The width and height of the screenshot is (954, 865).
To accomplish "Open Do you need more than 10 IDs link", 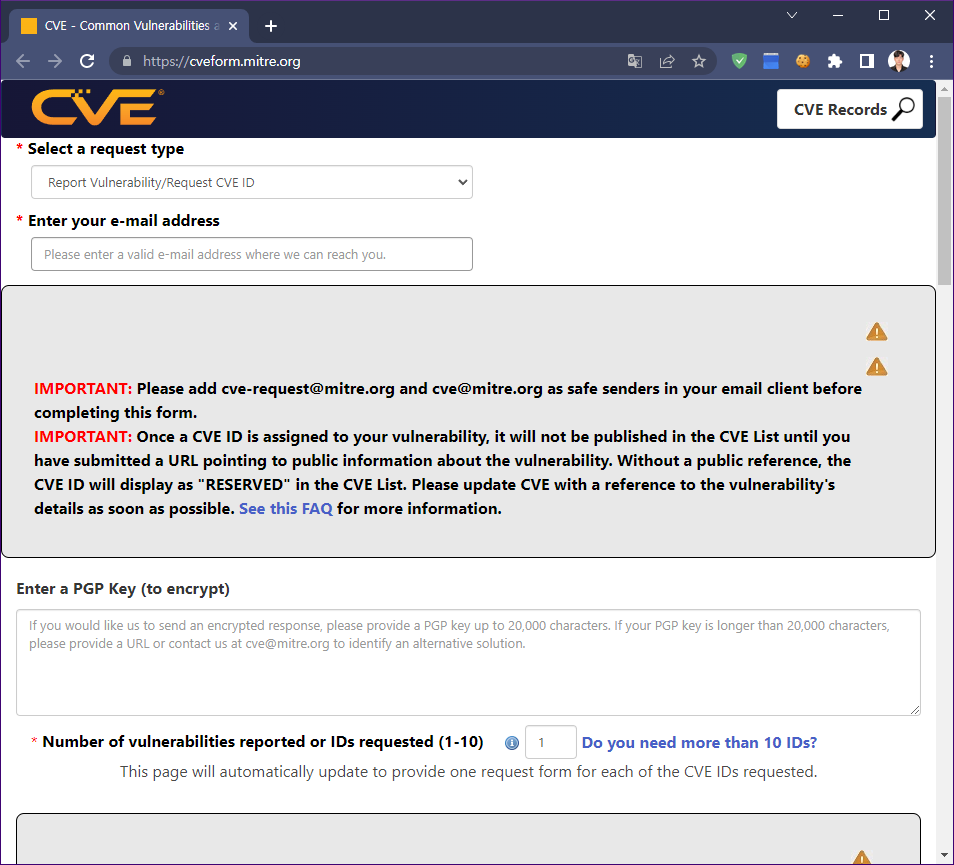I will pyautogui.click(x=699, y=742).
